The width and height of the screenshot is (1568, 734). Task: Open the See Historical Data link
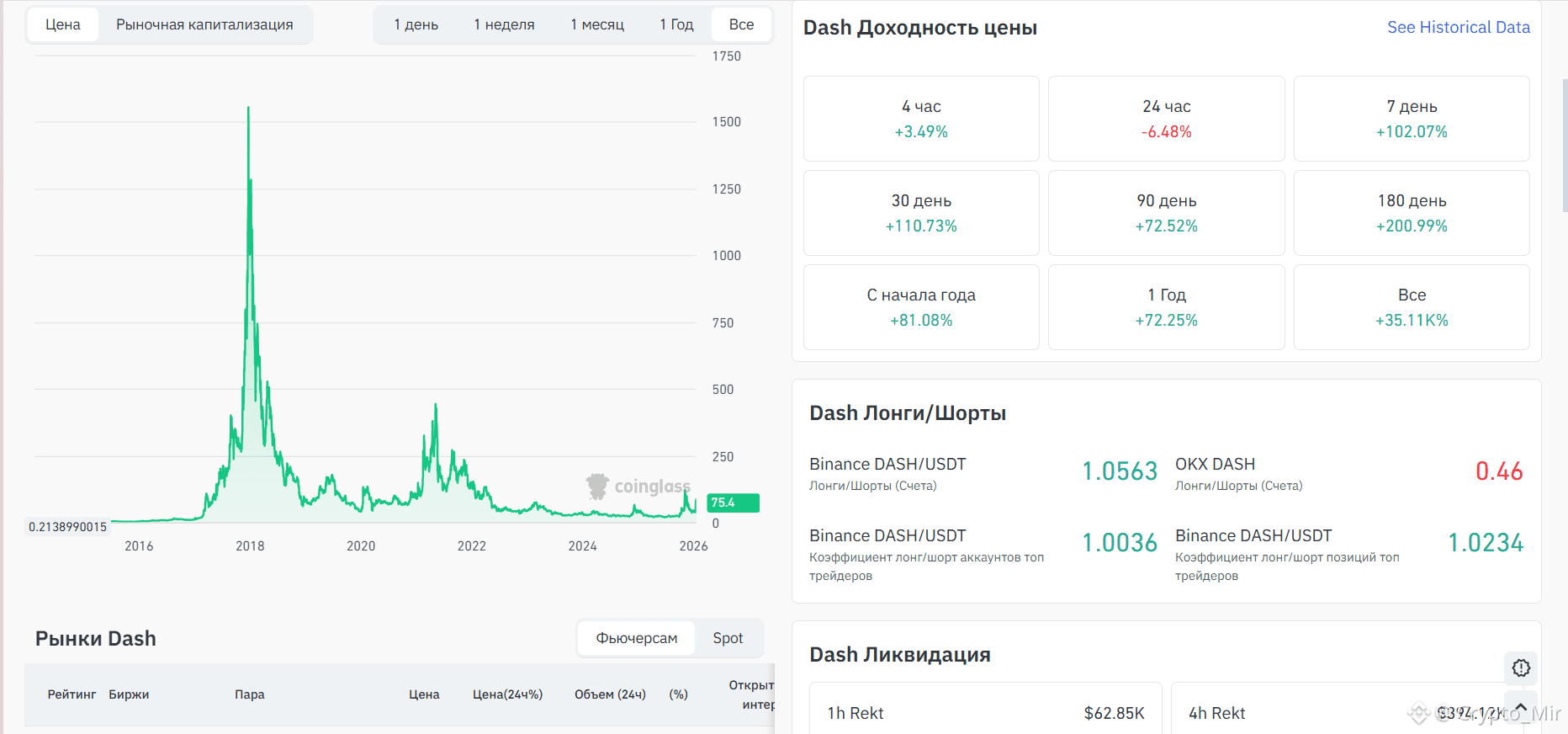pos(1459,27)
